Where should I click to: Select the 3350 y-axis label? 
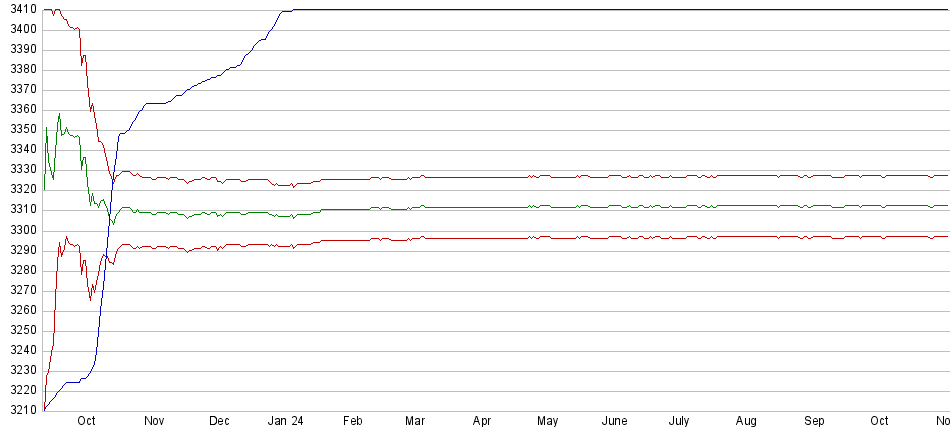[x=19, y=130]
